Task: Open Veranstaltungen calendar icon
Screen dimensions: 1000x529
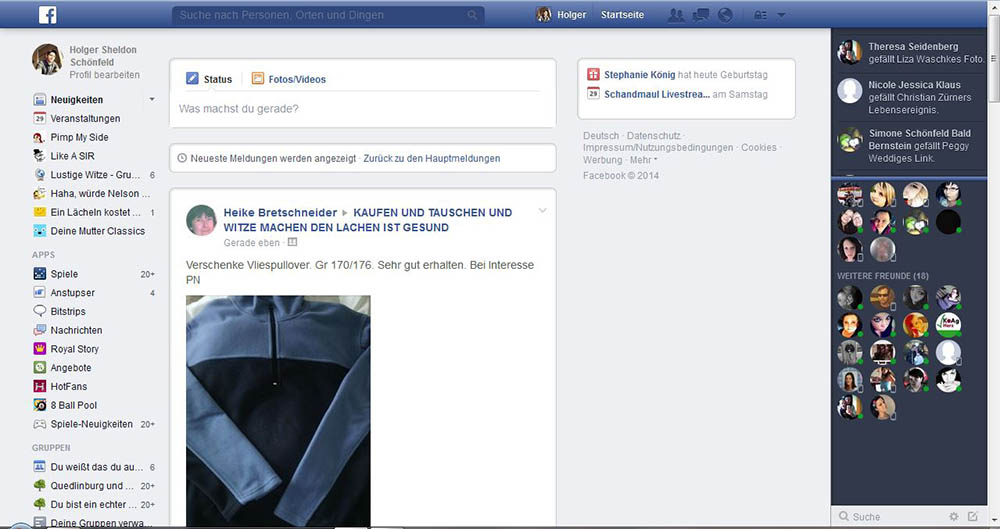Action: (40, 119)
